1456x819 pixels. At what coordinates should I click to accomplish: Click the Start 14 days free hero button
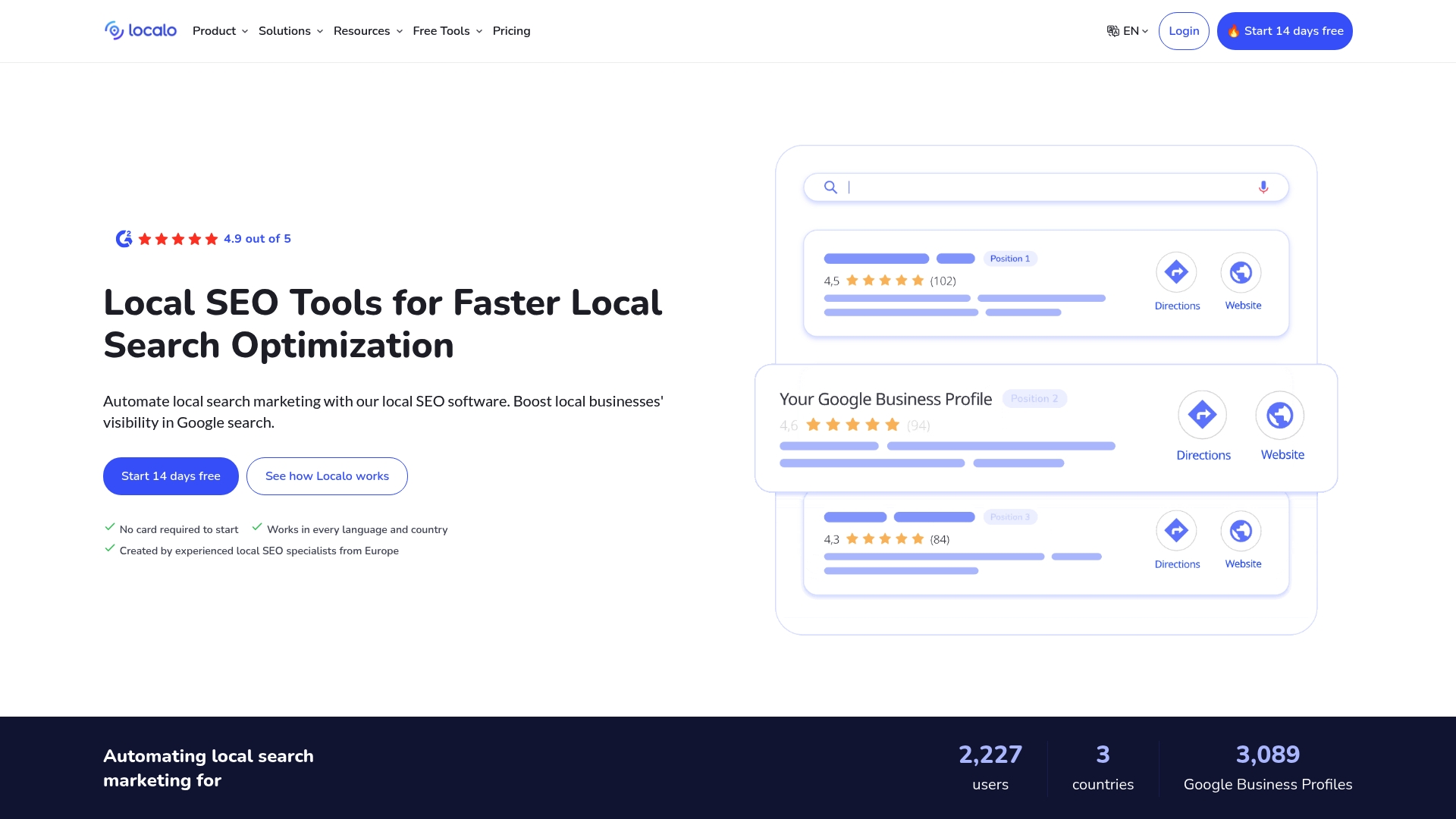pyautogui.click(x=171, y=475)
